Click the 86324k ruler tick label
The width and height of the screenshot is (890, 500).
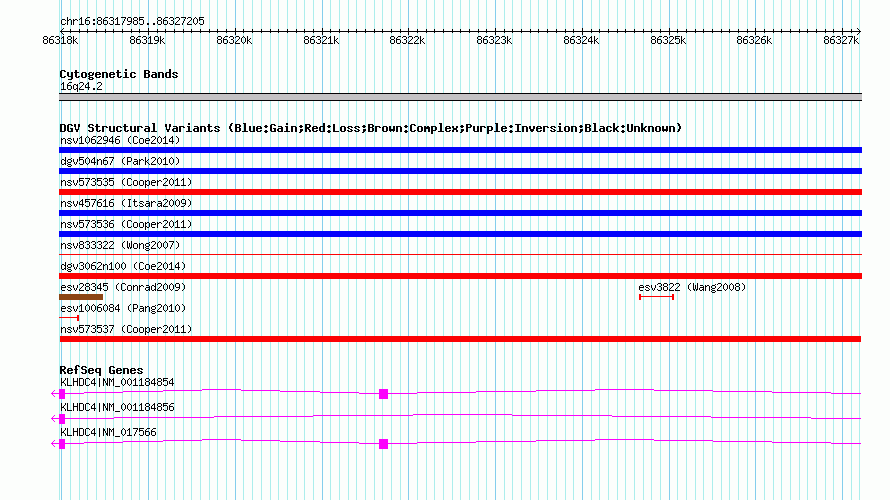(581, 40)
